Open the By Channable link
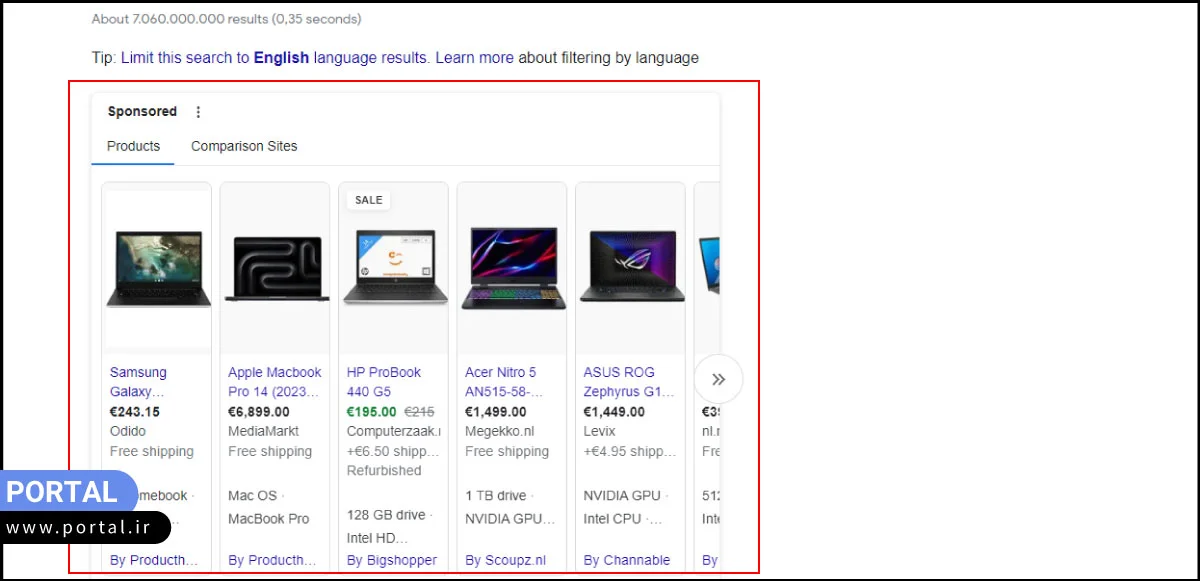 point(627,560)
